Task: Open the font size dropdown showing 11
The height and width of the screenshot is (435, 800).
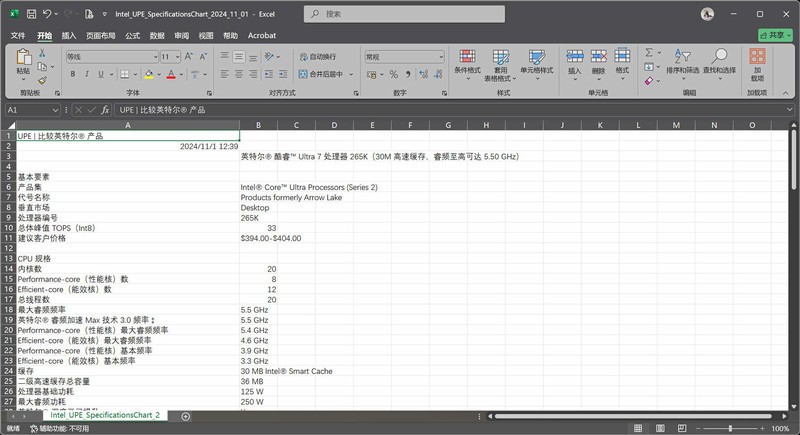Action: (x=178, y=57)
